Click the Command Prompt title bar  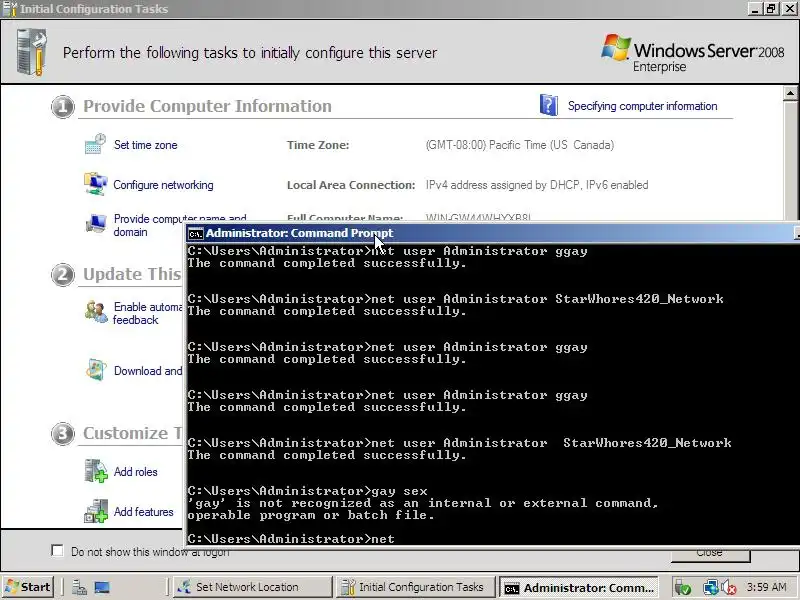click(x=492, y=233)
